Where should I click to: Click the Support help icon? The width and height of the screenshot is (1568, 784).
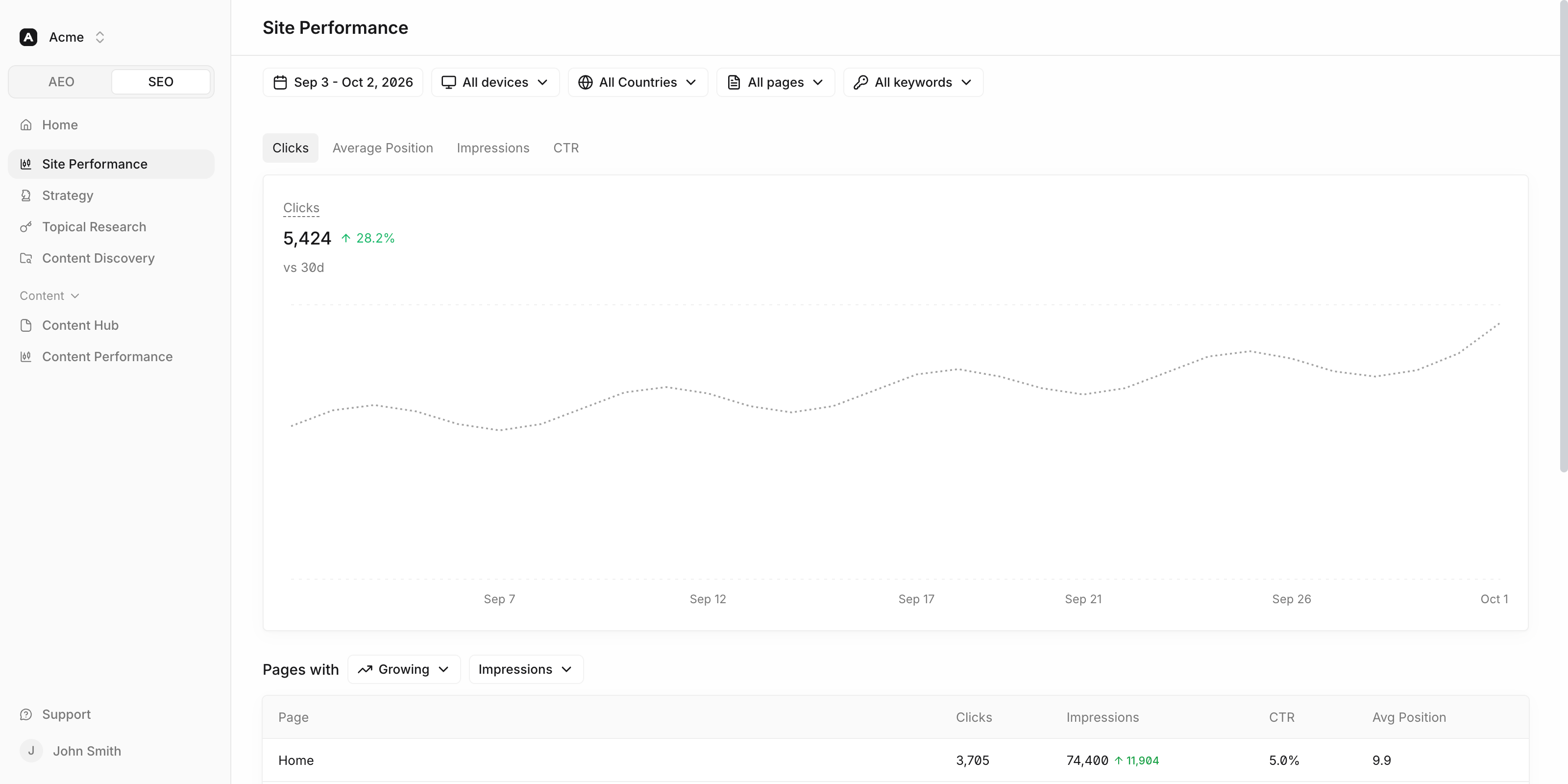point(25,714)
